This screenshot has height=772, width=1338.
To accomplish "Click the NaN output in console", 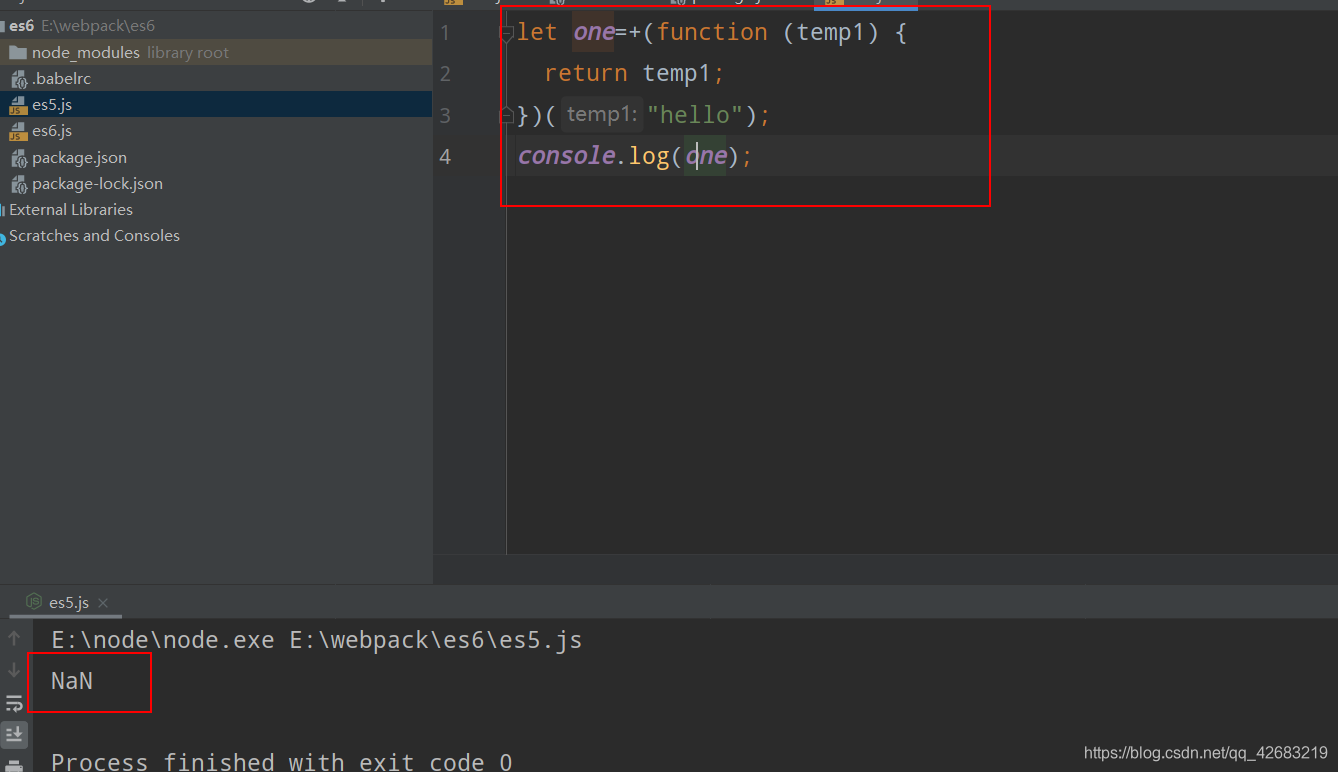I will tap(72, 681).
